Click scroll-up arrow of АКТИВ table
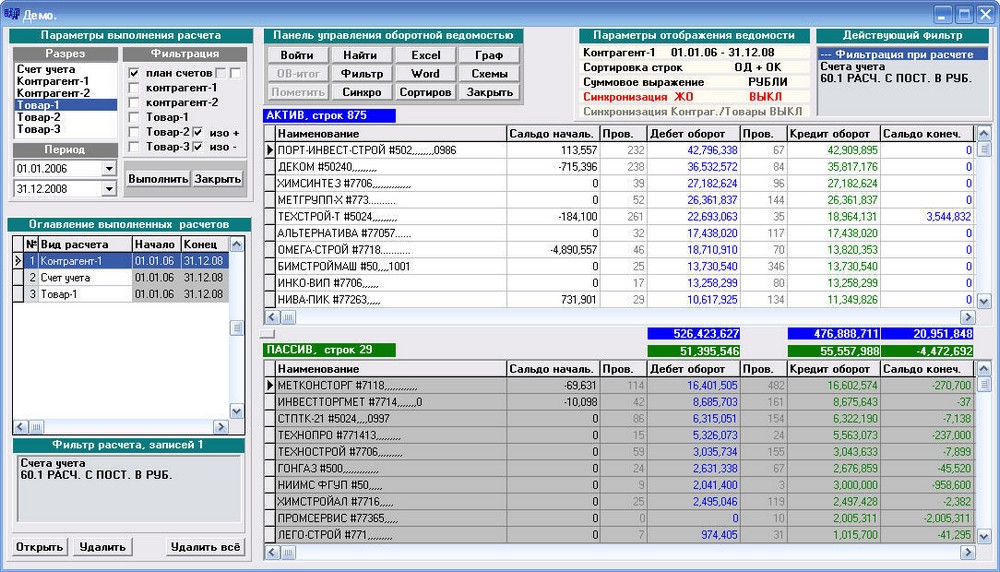Image resolution: width=1000 pixels, height=572 pixels. click(x=983, y=133)
